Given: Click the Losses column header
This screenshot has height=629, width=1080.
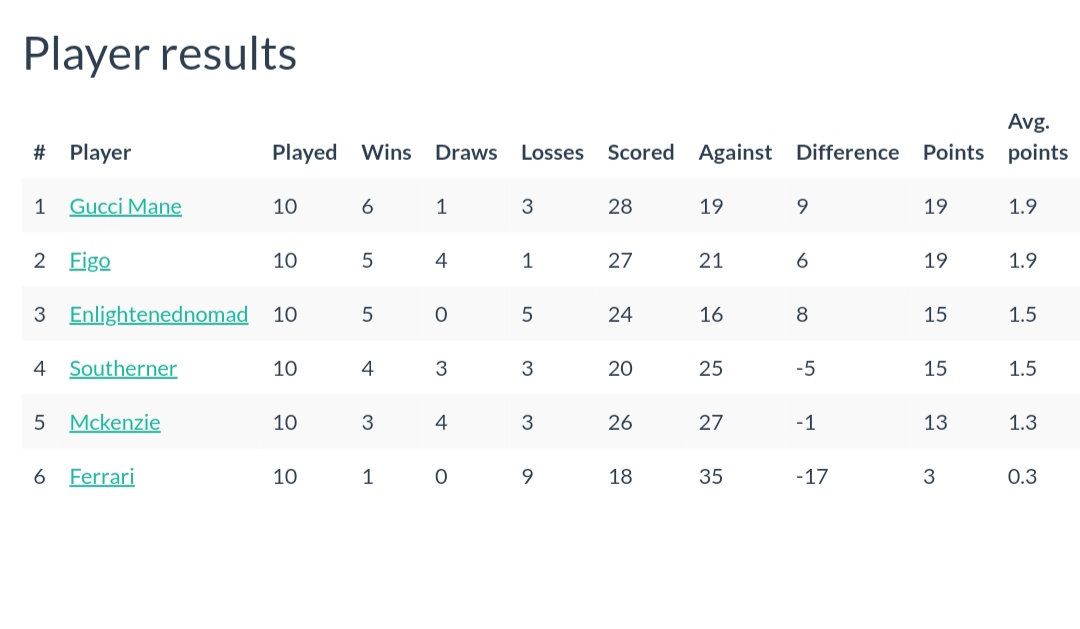Looking at the screenshot, I should click(552, 152).
